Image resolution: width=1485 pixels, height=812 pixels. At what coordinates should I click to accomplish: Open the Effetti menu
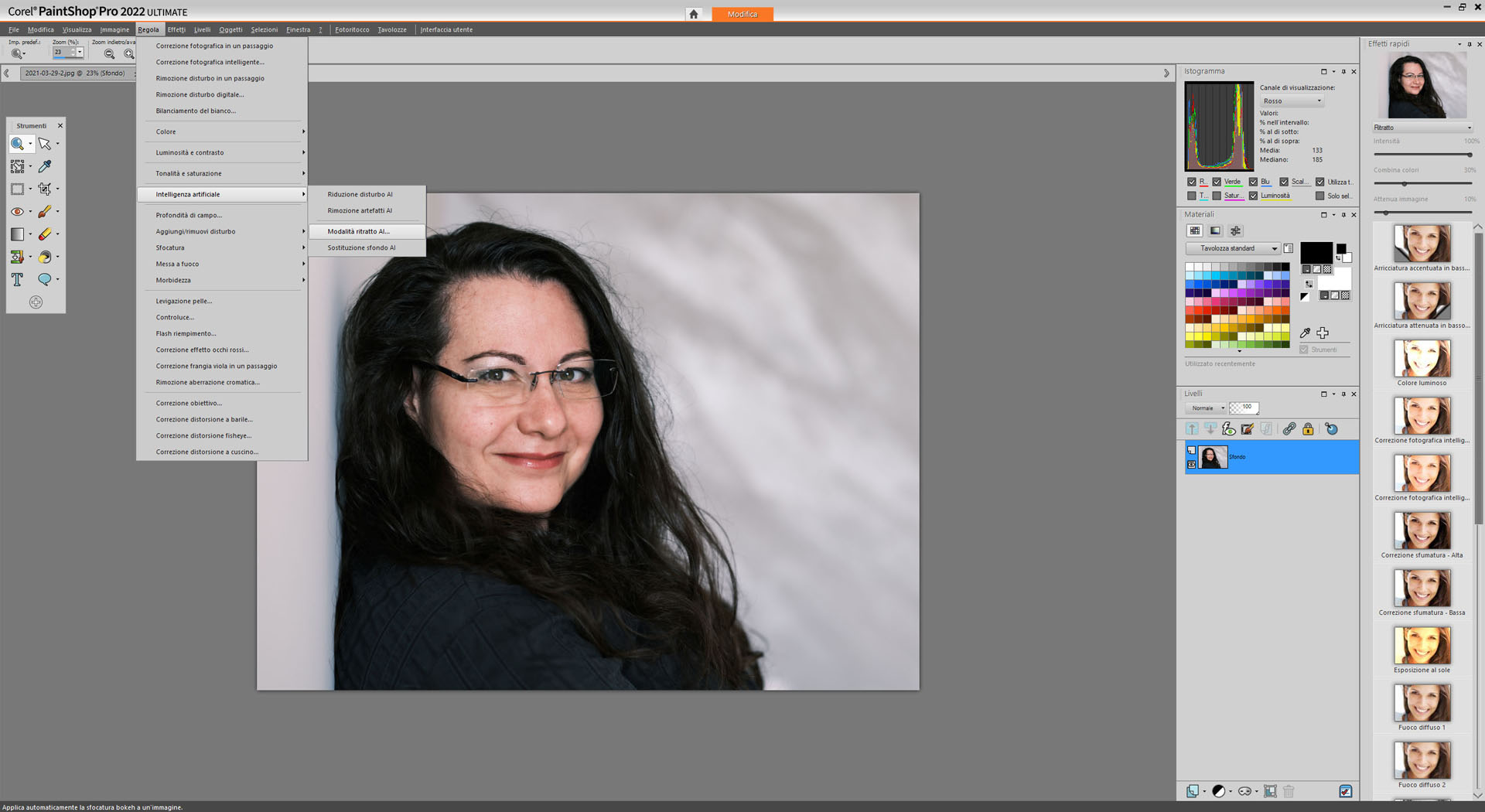(x=176, y=29)
